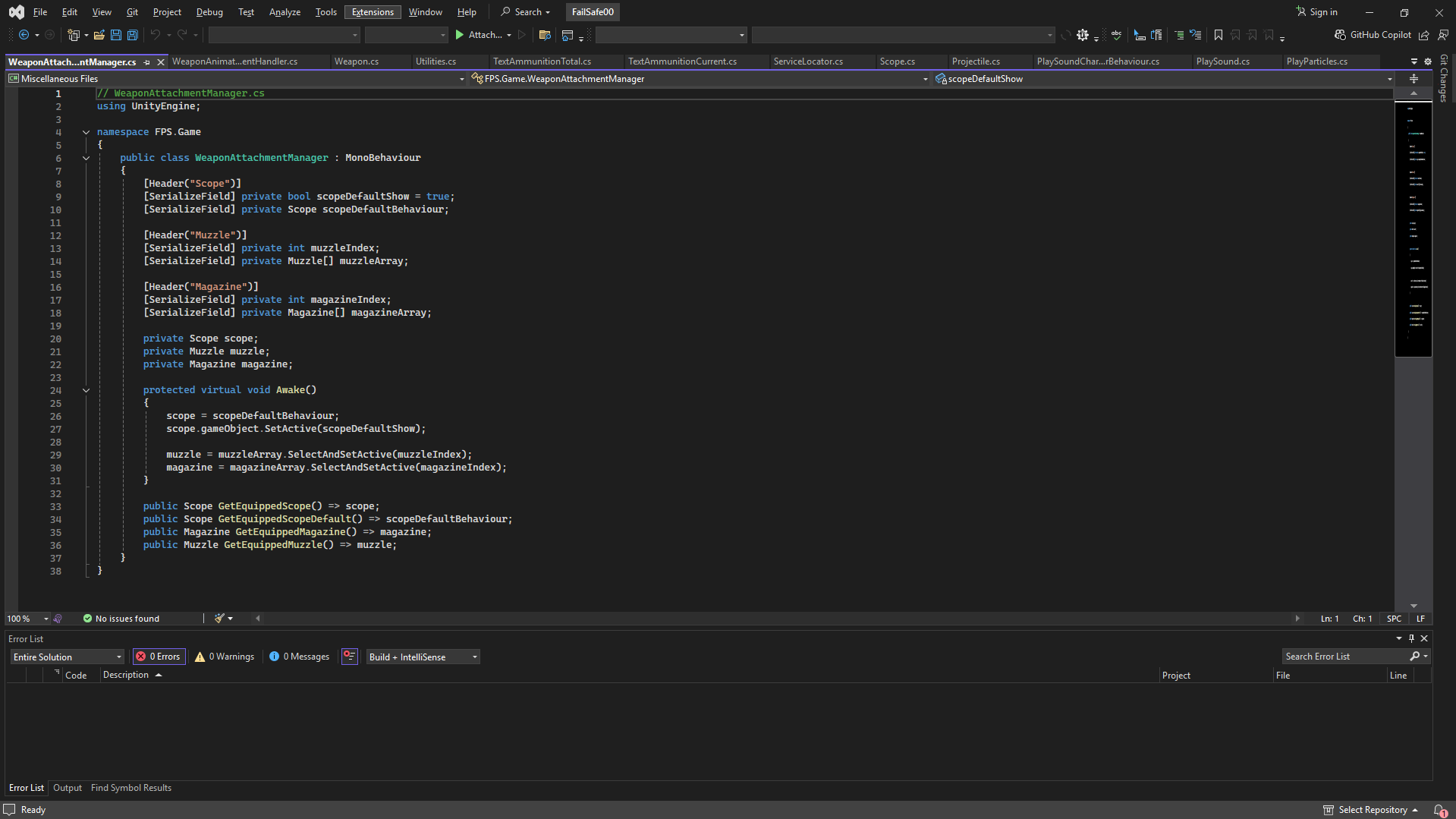Click Select Repository in status bar

click(1372, 810)
